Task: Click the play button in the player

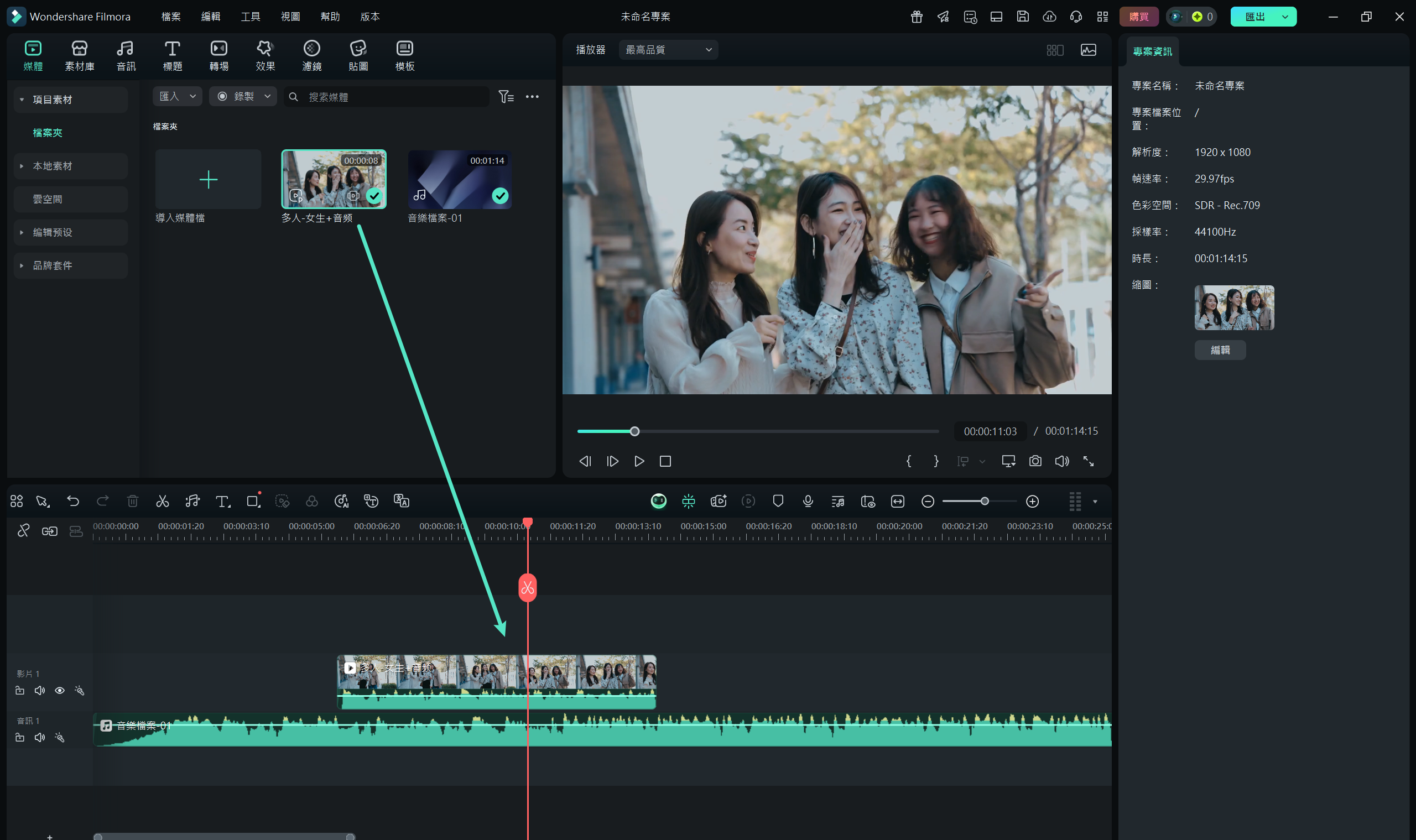Action: point(639,461)
